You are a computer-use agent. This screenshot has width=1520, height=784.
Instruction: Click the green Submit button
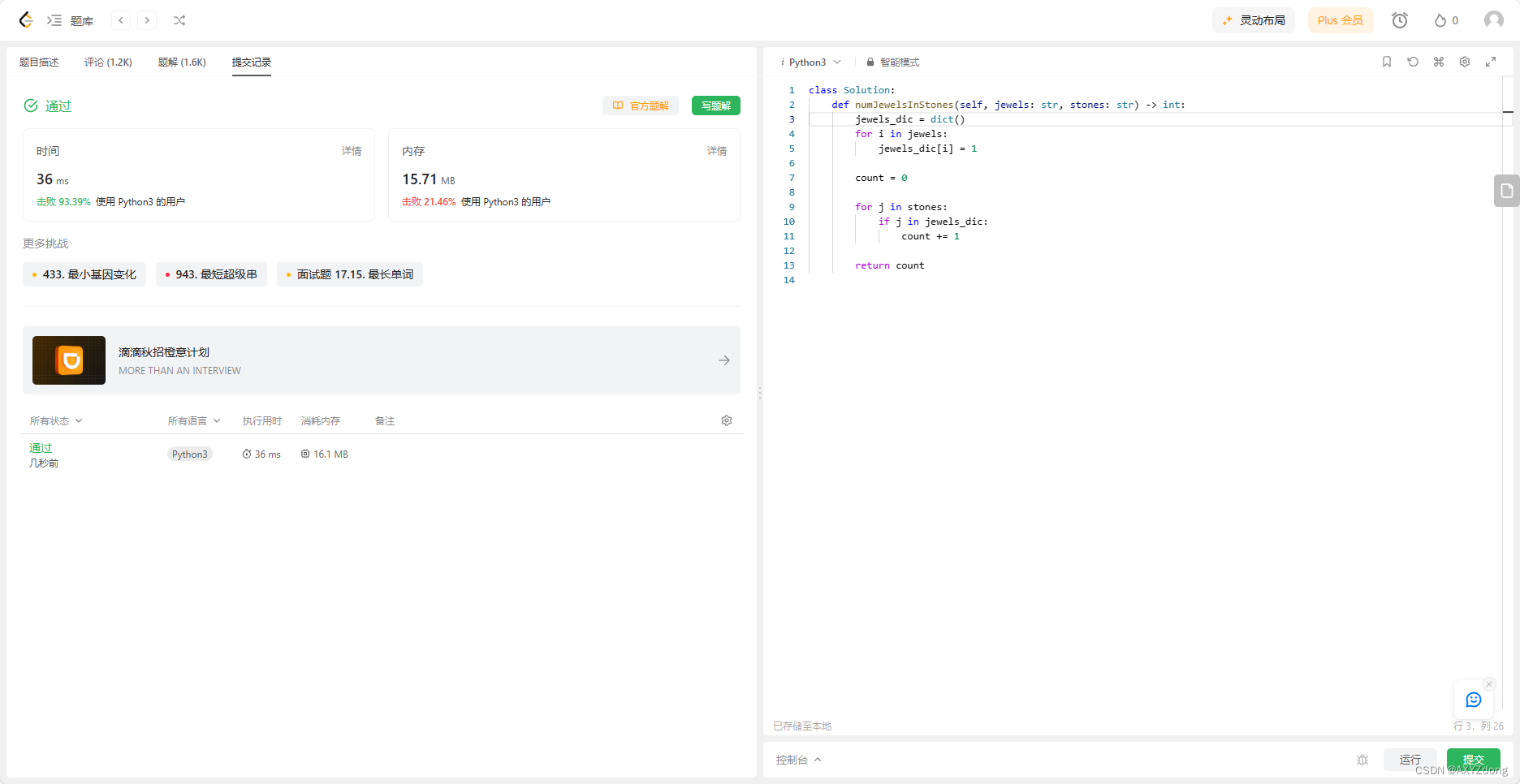point(1474,760)
